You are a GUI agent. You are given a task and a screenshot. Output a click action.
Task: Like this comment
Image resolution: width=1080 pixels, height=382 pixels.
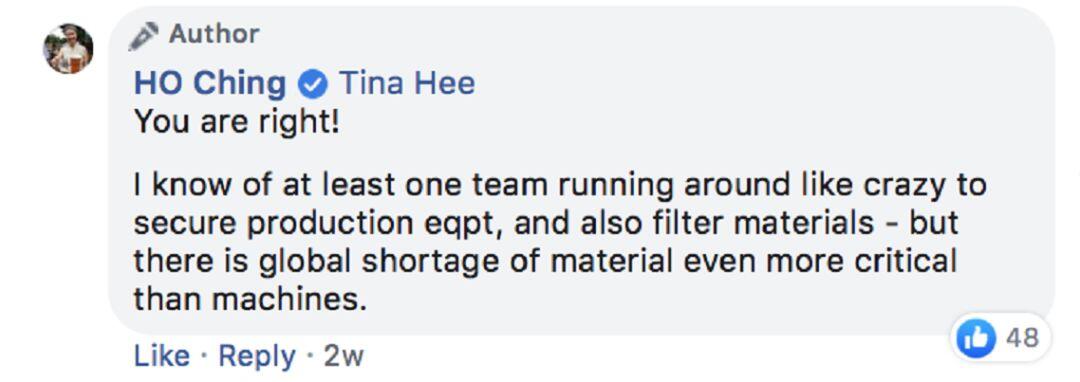(x=162, y=356)
